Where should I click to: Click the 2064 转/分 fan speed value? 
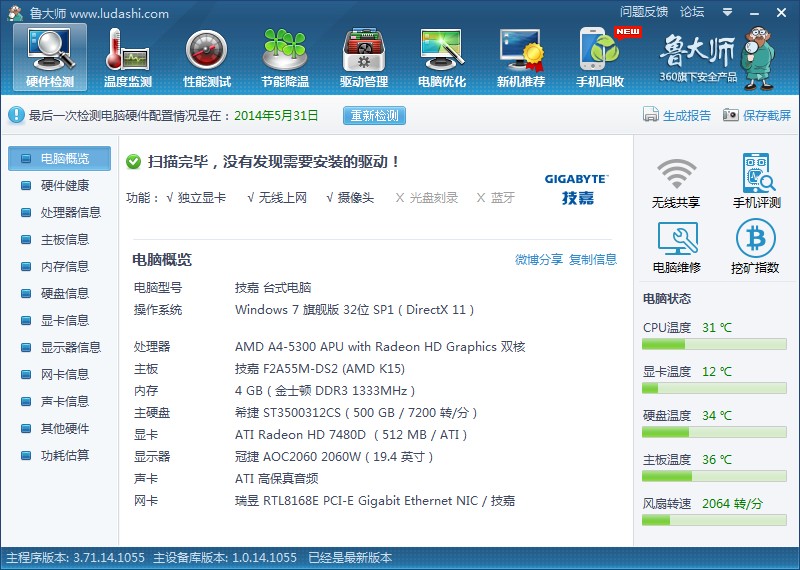[733, 504]
